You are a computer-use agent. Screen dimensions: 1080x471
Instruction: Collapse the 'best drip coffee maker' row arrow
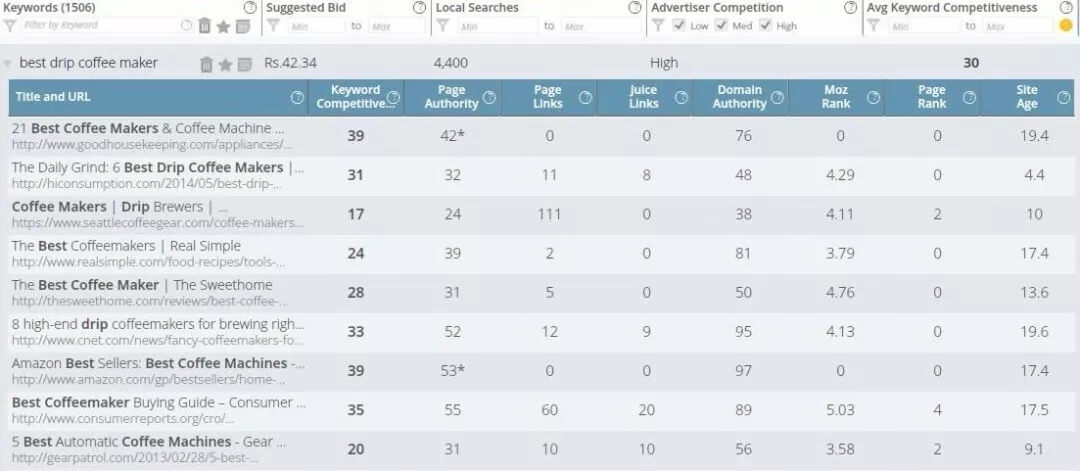[x=8, y=64]
